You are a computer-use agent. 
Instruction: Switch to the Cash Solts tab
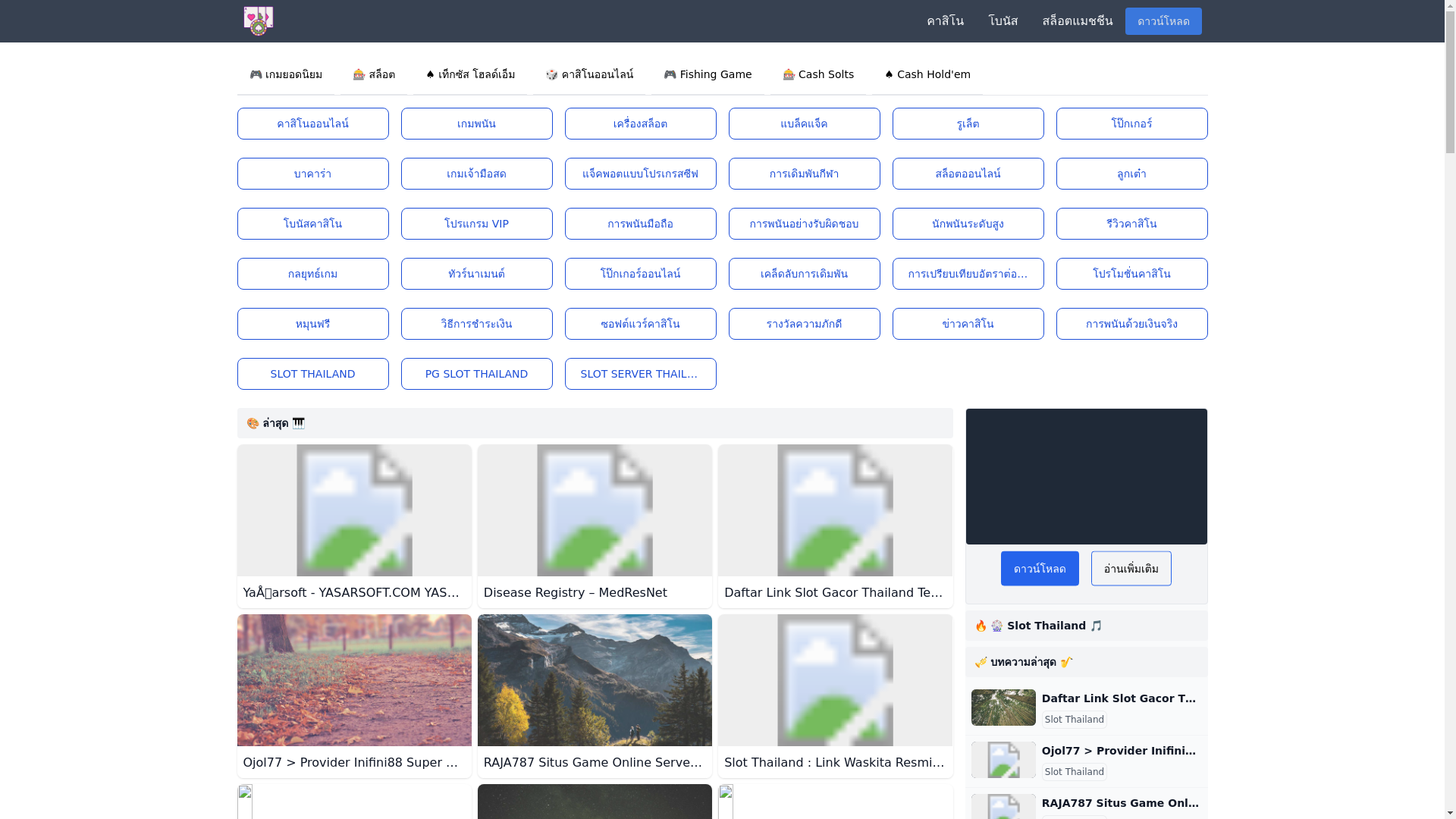click(818, 74)
